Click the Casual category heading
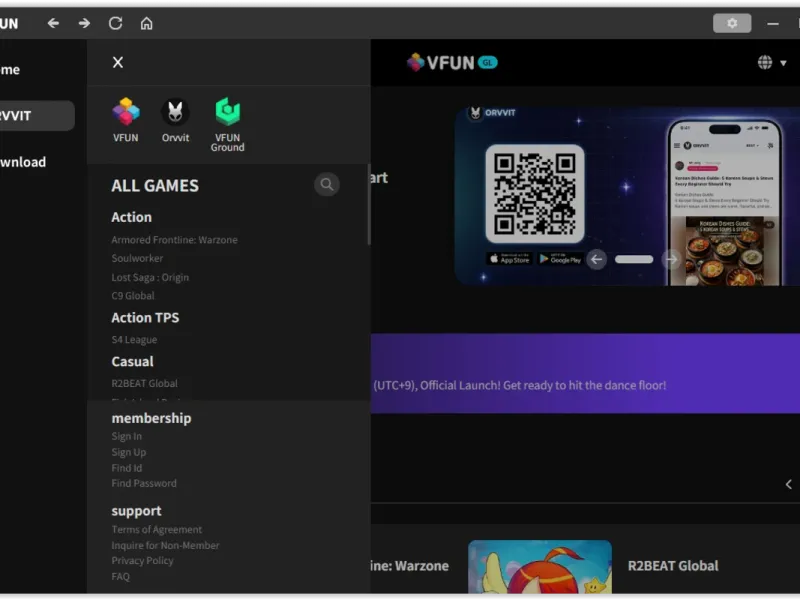Viewport: 800px width, 600px height. coord(133,361)
